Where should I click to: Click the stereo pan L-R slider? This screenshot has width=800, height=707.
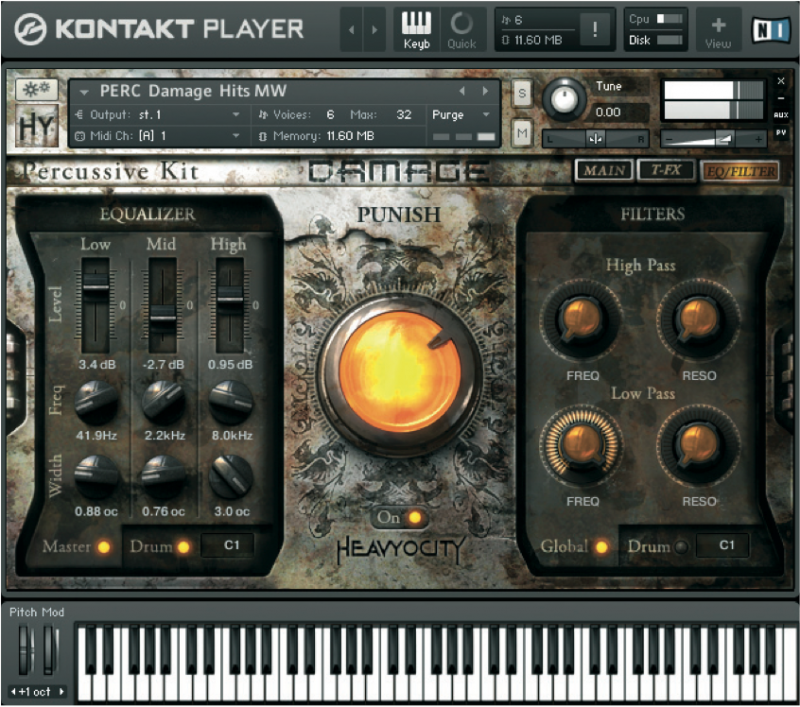(x=595, y=138)
